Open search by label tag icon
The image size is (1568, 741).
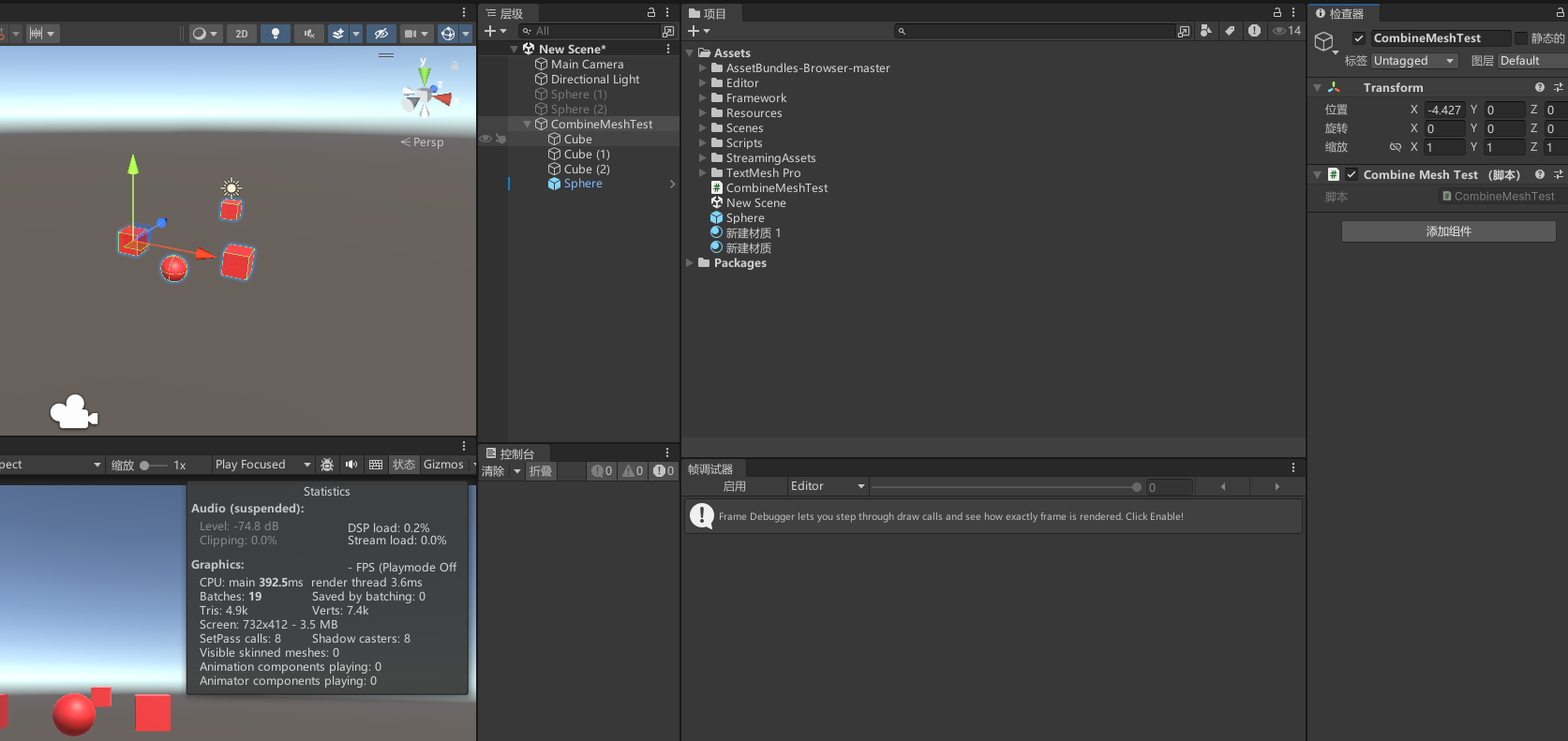(1230, 31)
